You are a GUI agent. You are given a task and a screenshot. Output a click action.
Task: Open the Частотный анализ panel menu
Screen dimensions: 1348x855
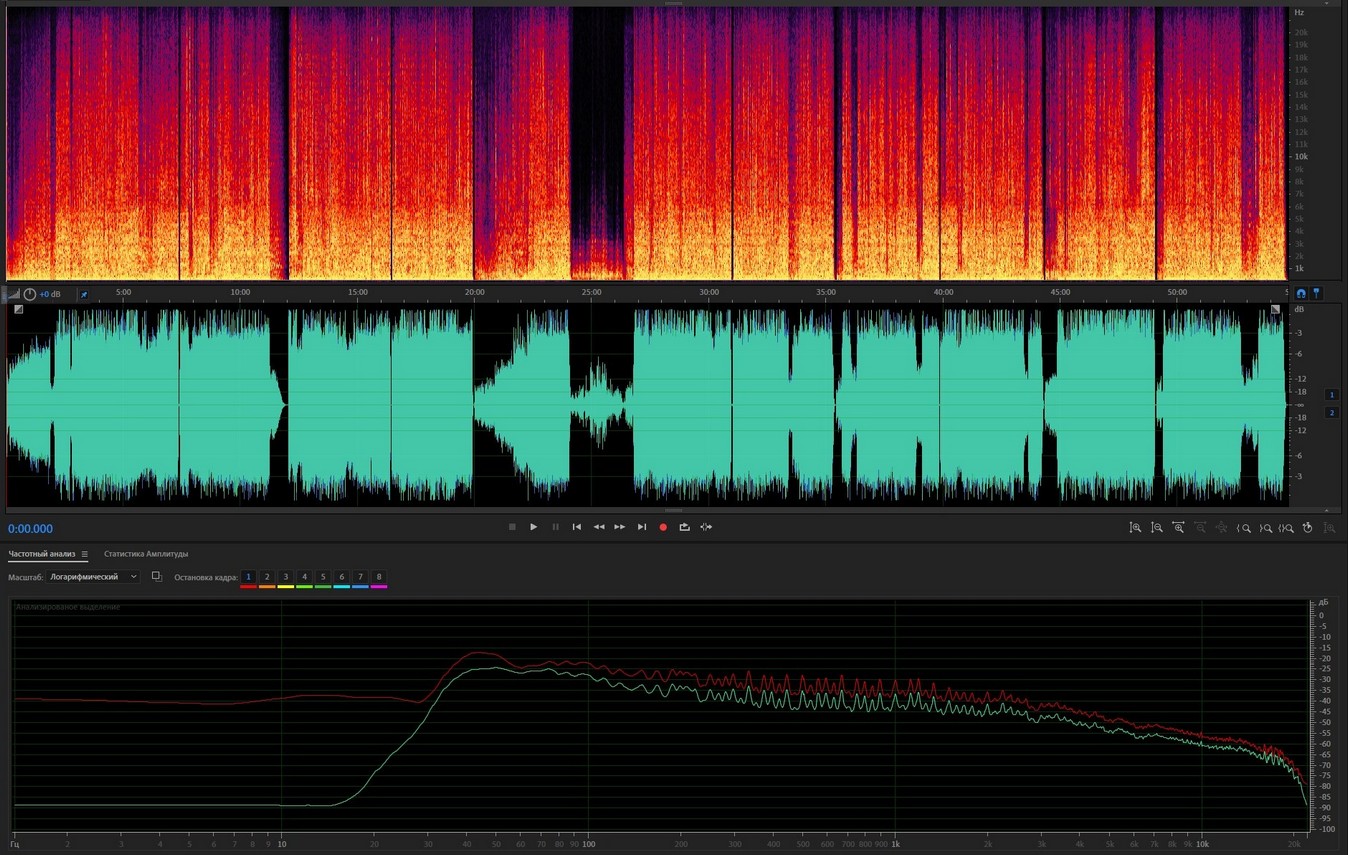click(x=85, y=554)
